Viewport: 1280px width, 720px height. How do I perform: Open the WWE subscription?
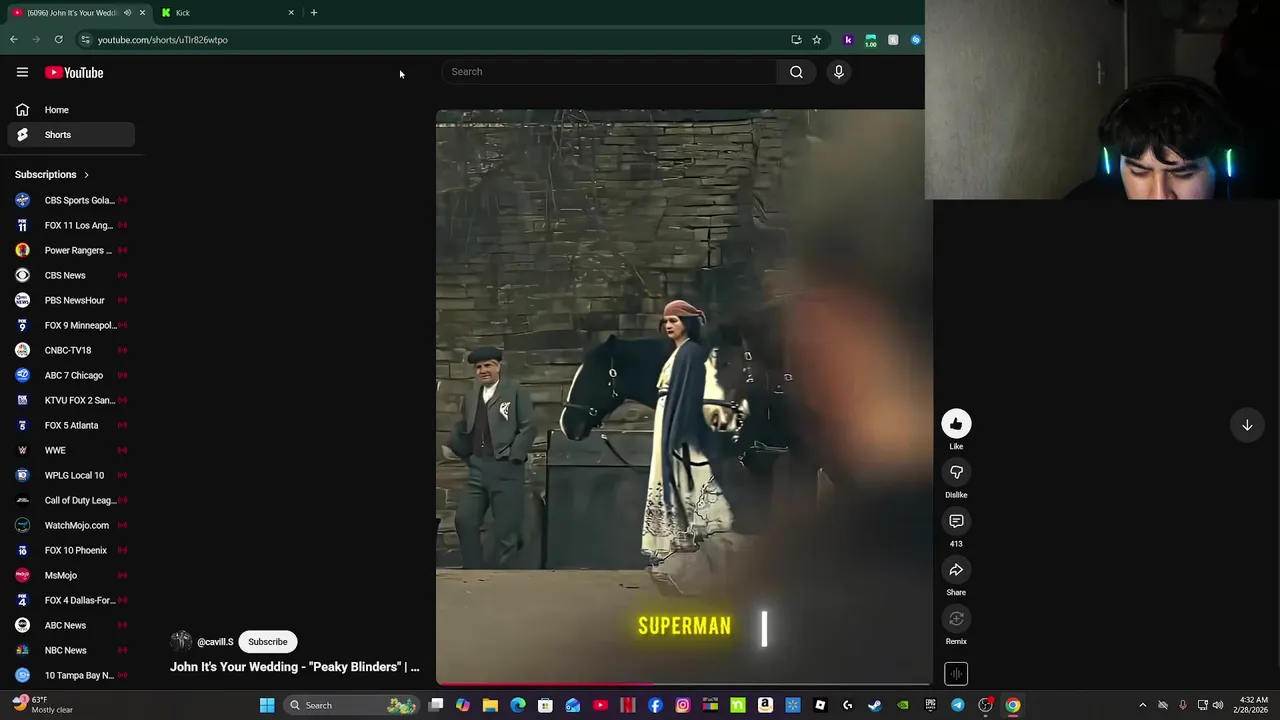pos(71,450)
